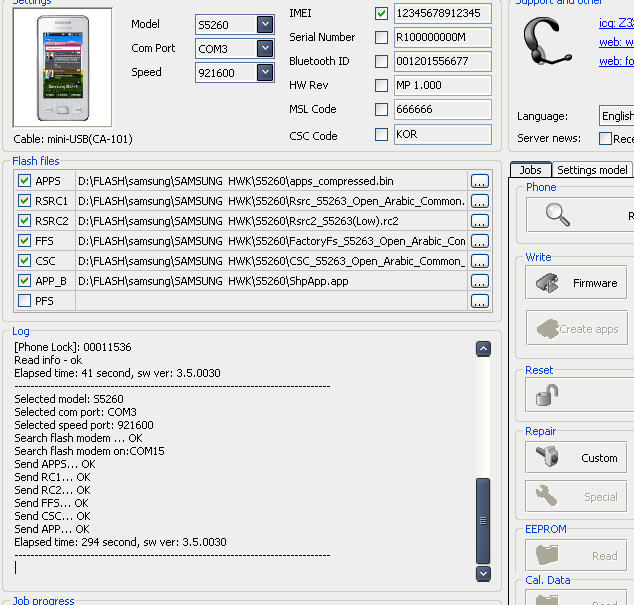Enable the CSC Code checkbox
This screenshot has height=605, width=634.
coord(381,134)
